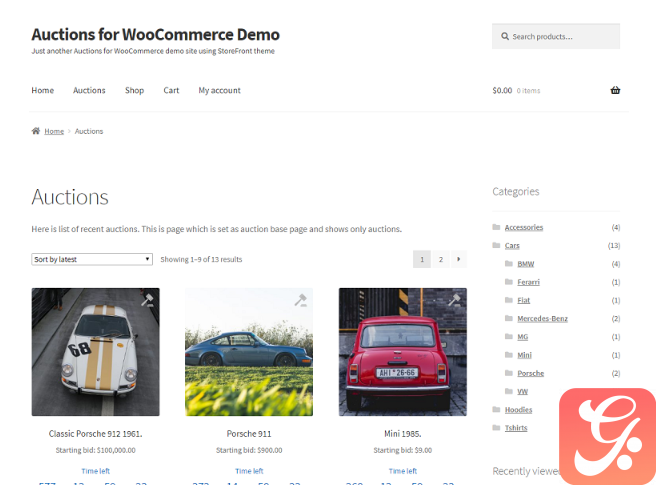The width and height of the screenshot is (656, 485).
Task: Click auction gavel icon on Mini 1985
Action: pos(454,300)
